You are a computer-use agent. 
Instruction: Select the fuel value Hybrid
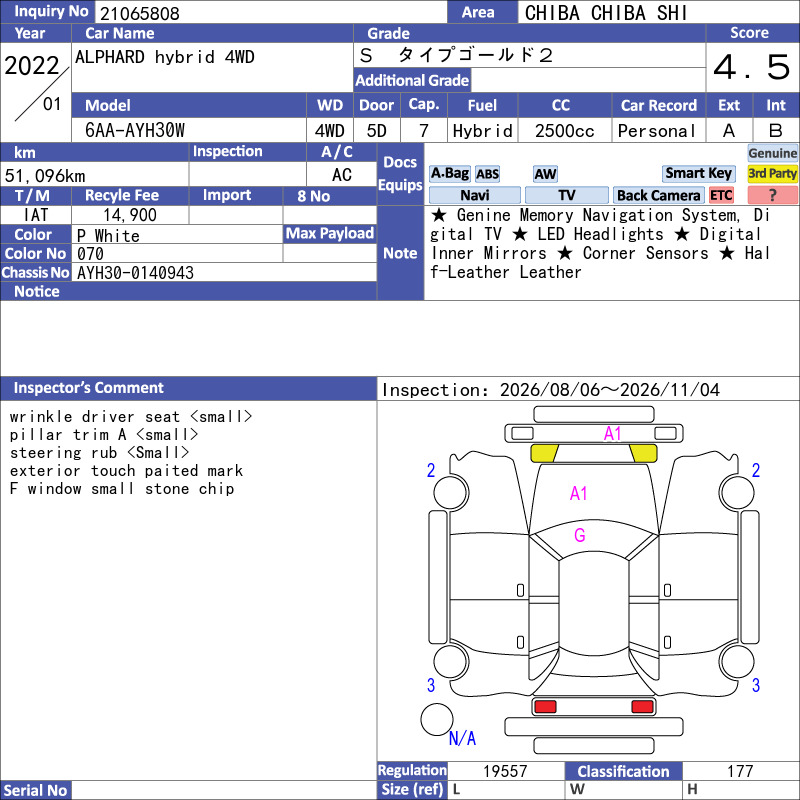483,131
